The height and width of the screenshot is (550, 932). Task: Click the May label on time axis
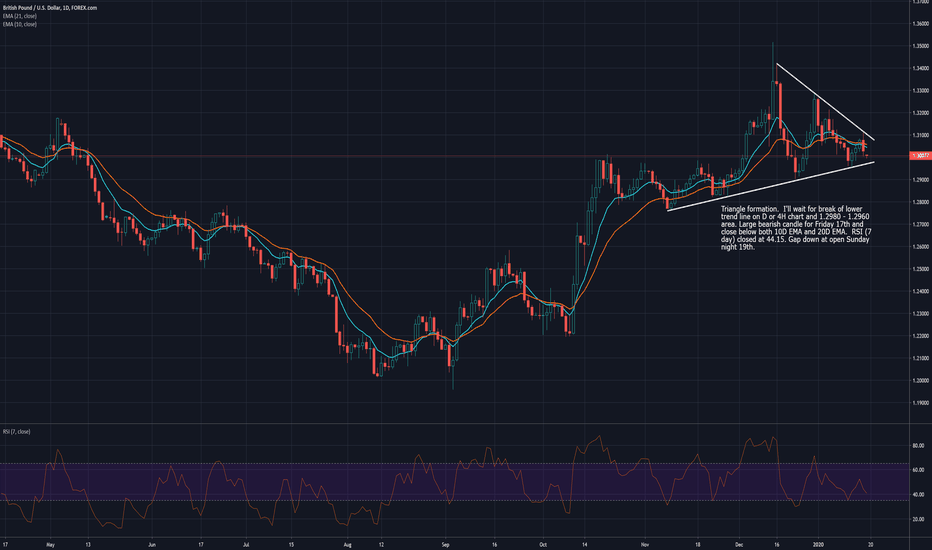49,545
